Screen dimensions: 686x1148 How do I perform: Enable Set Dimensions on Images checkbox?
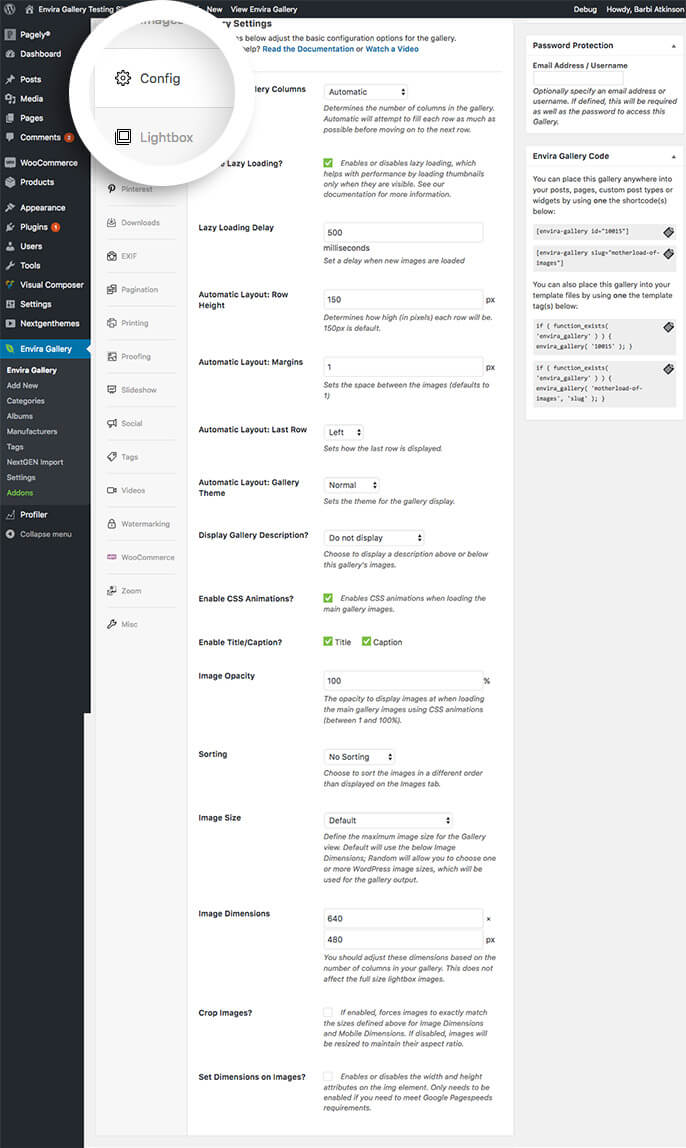[x=328, y=1076]
